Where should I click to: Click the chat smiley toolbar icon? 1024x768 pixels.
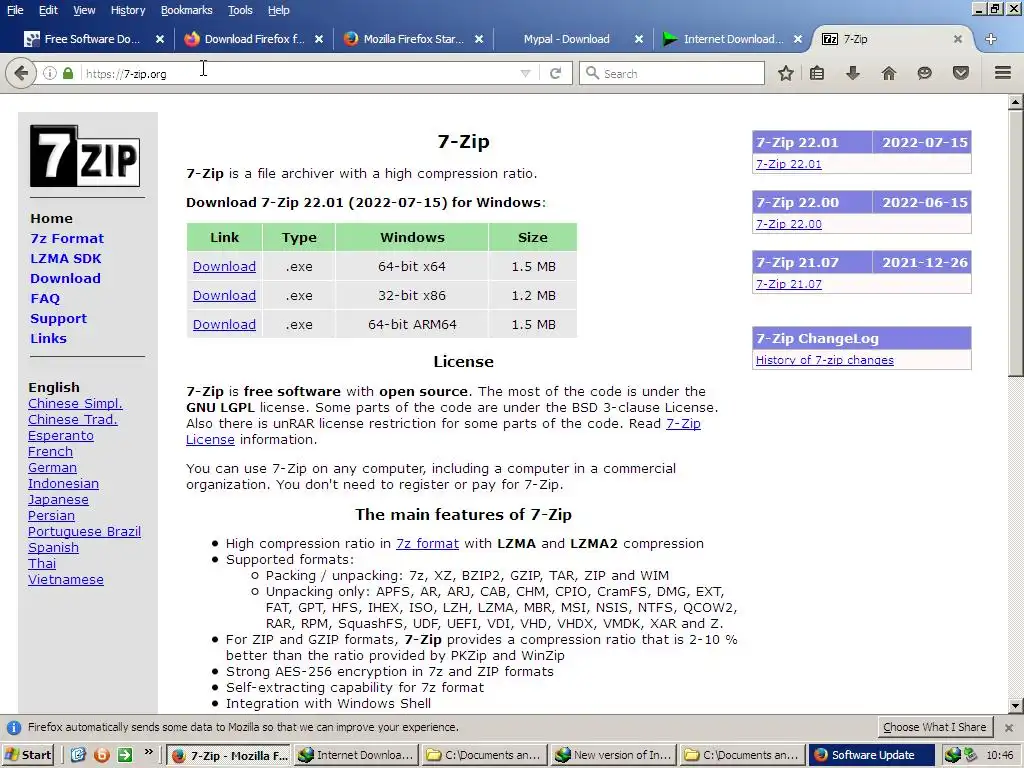tap(924, 73)
